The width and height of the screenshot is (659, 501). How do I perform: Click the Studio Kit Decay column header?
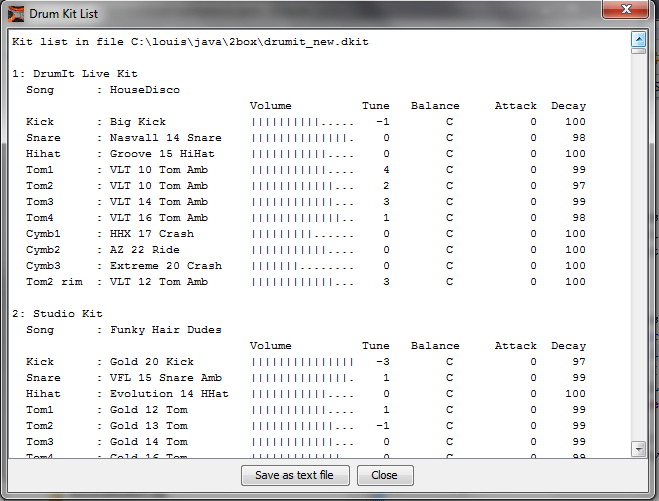[x=568, y=346]
